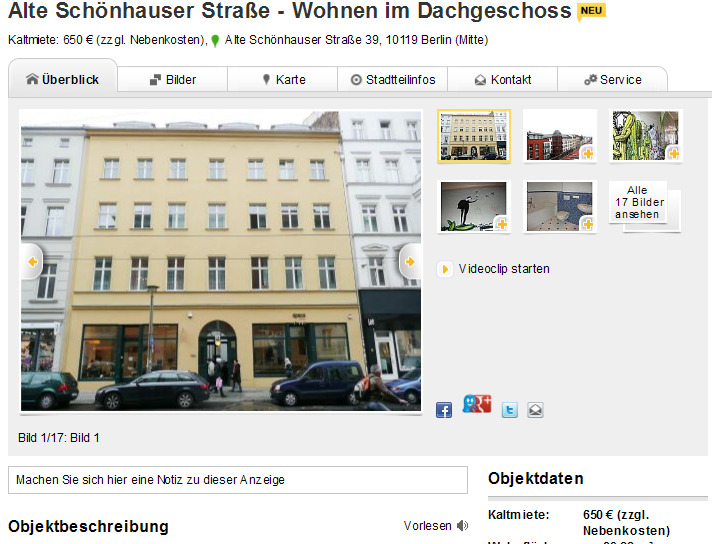Open the Stadtteilinfos tab
712x544 pixels.
(x=393, y=79)
